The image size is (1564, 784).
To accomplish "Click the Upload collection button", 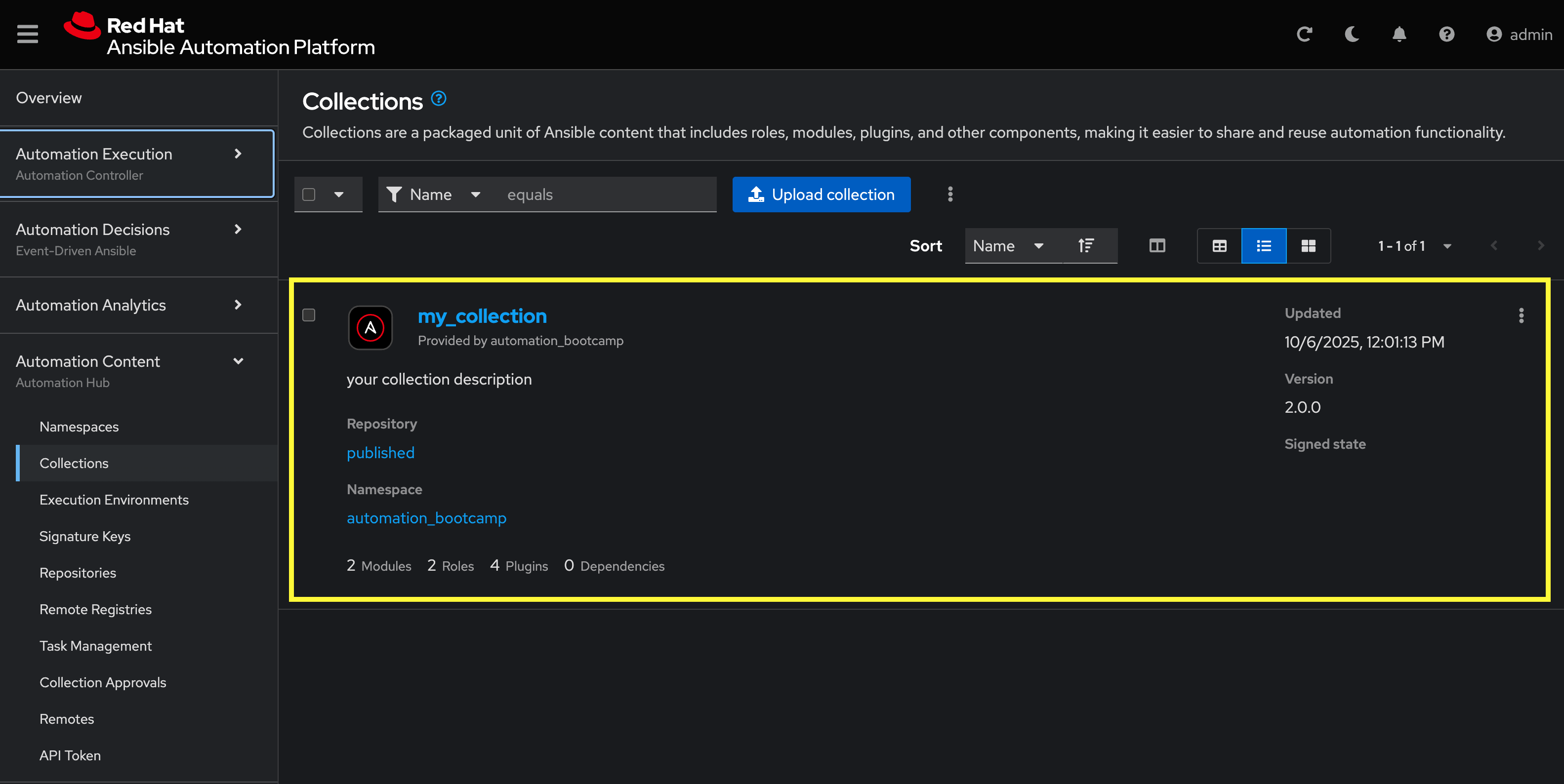I will [821, 194].
